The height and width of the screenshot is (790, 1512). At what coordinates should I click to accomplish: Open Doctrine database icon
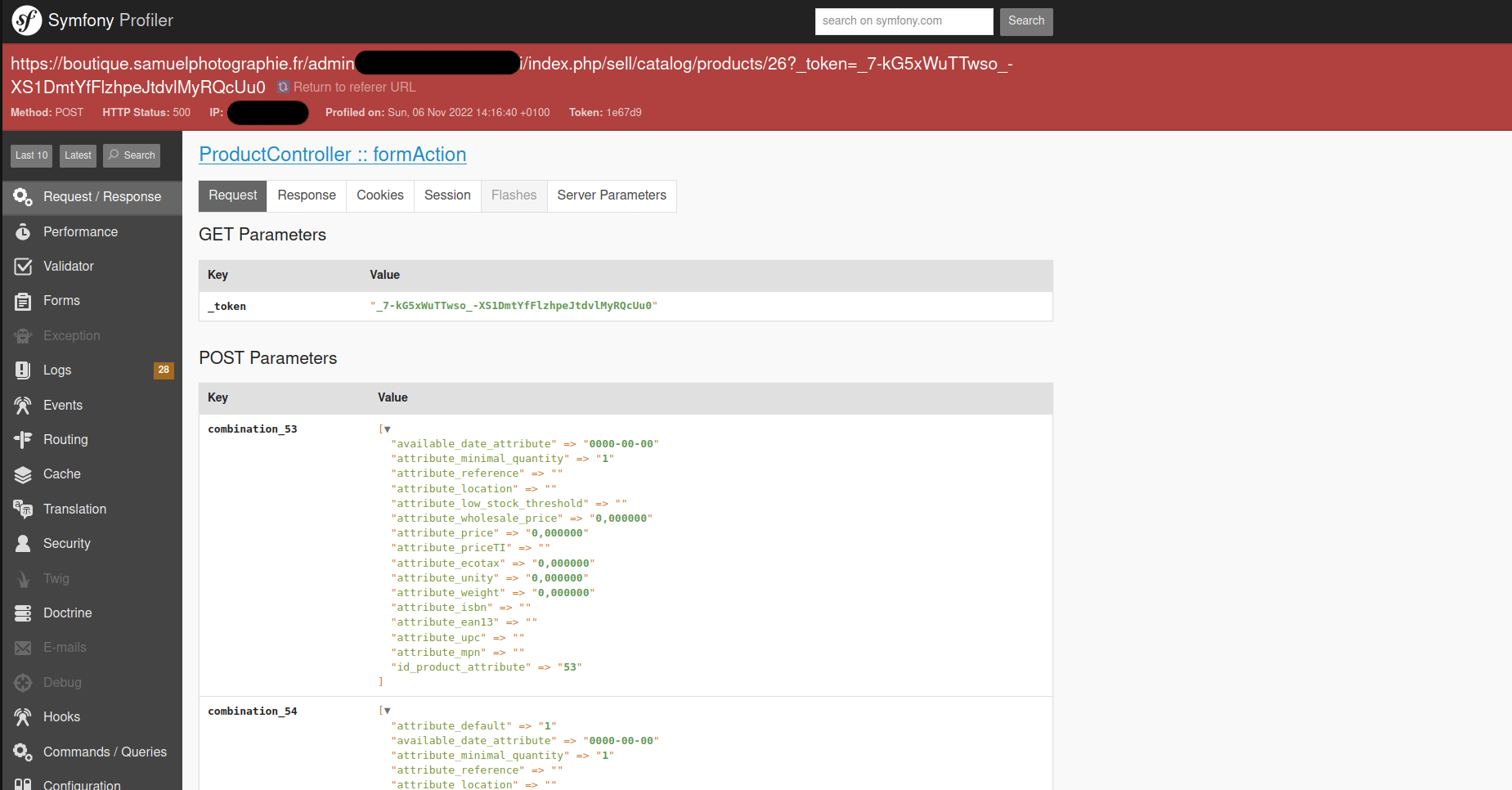click(x=23, y=613)
